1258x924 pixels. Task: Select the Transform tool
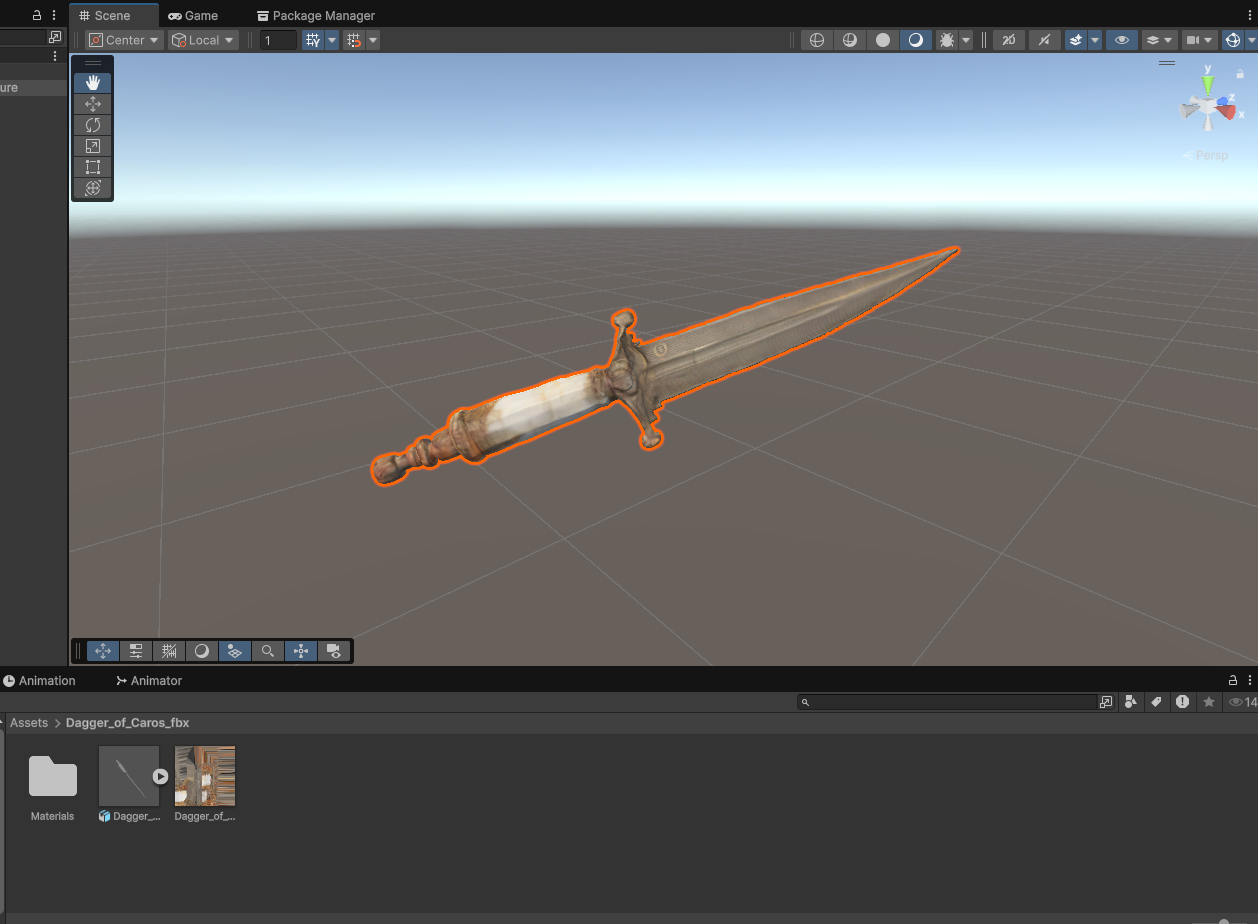click(x=93, y=188)
